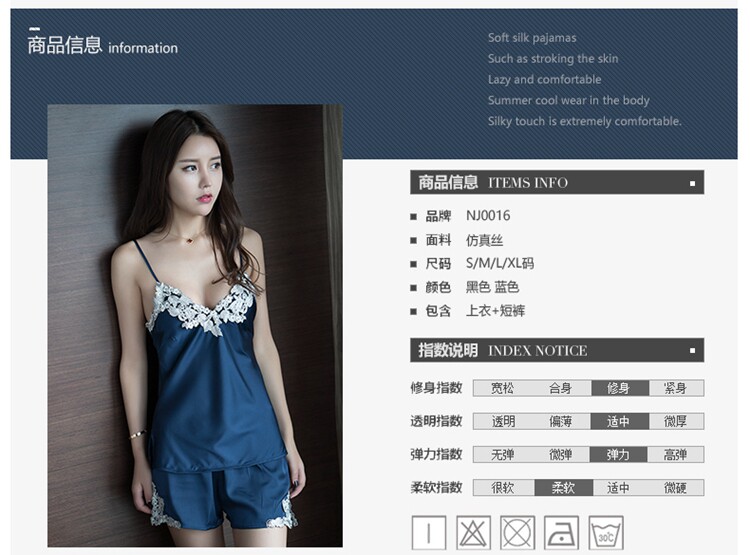Click the 黑色 蓝色 color options text
This screenshot has height=555, width=750.
pyautogui.click(x=492, y=287)
